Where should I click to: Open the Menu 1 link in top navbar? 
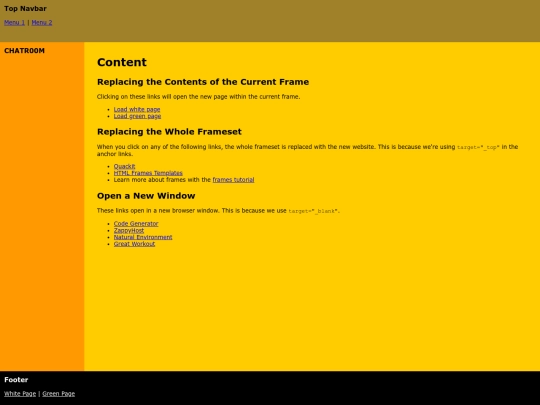pyautogui.click(x=14, y=23)
